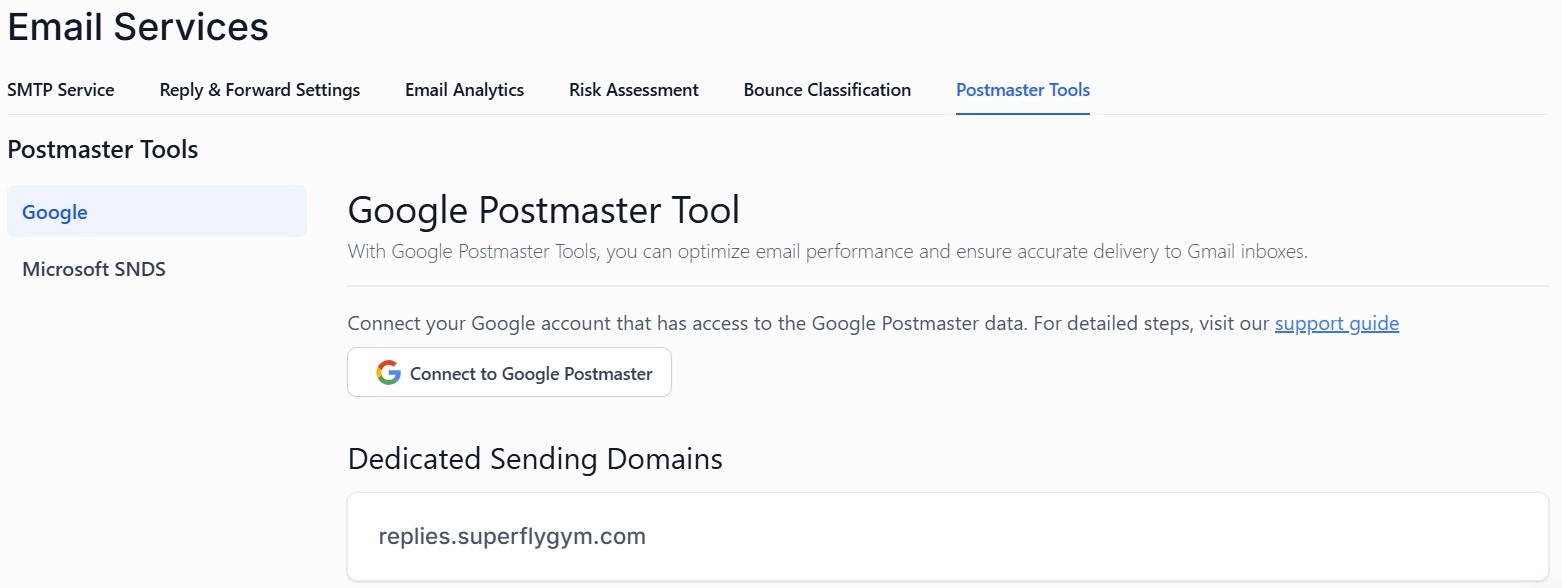Select Google in the Postmaster sidebar
Screen dimensions: 1562x588
tap(157, 212)
